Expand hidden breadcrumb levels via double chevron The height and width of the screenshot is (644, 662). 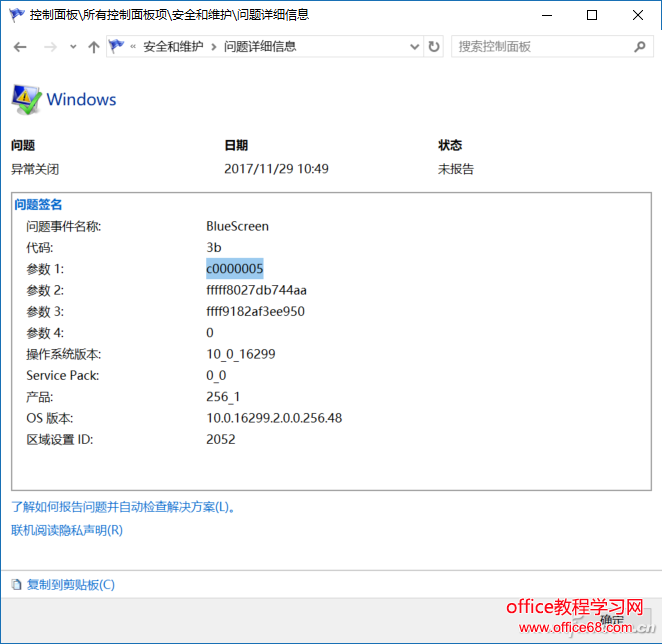pos(133,46)
